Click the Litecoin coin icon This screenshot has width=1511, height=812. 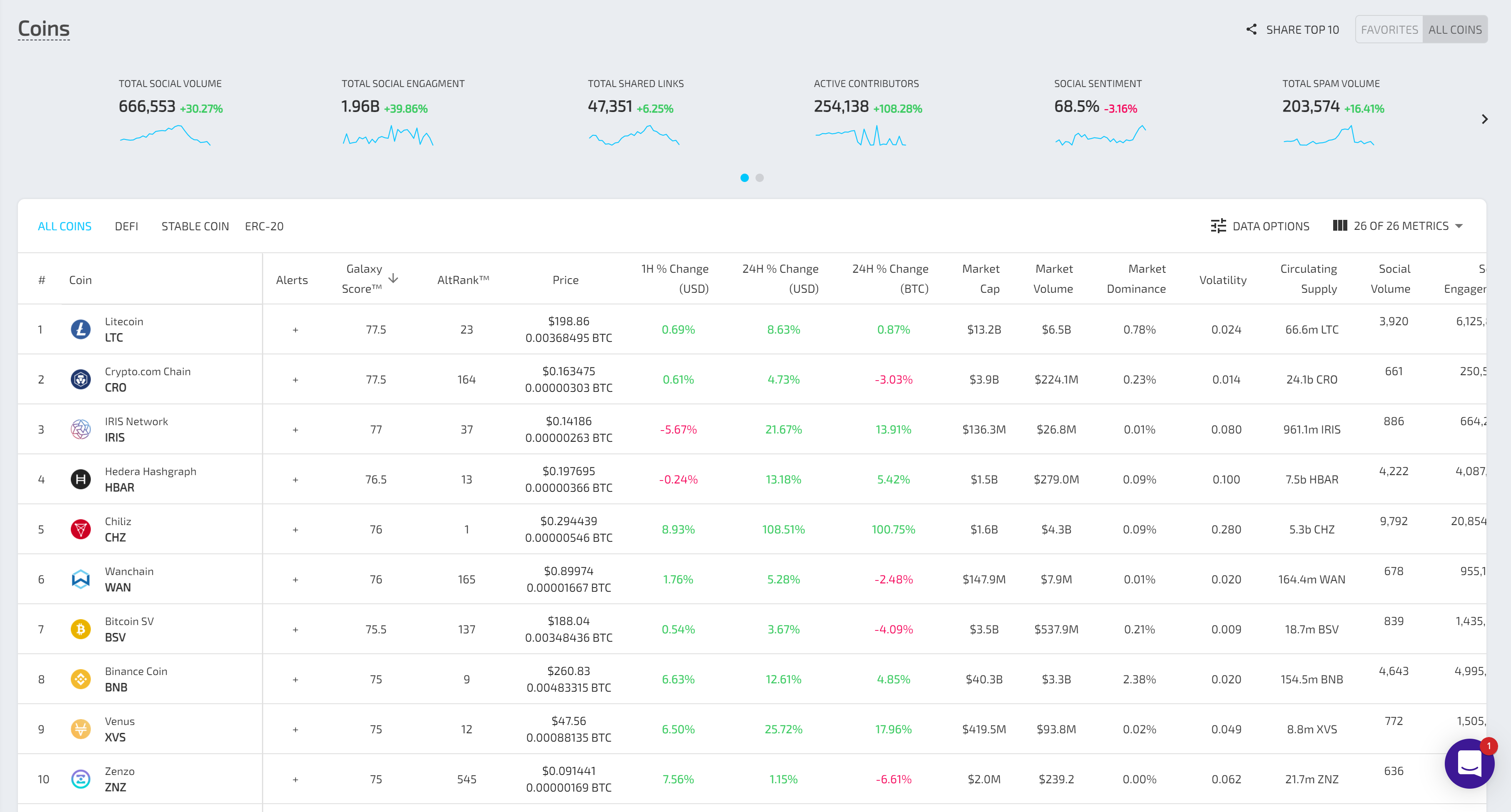(x=80, y=329)
